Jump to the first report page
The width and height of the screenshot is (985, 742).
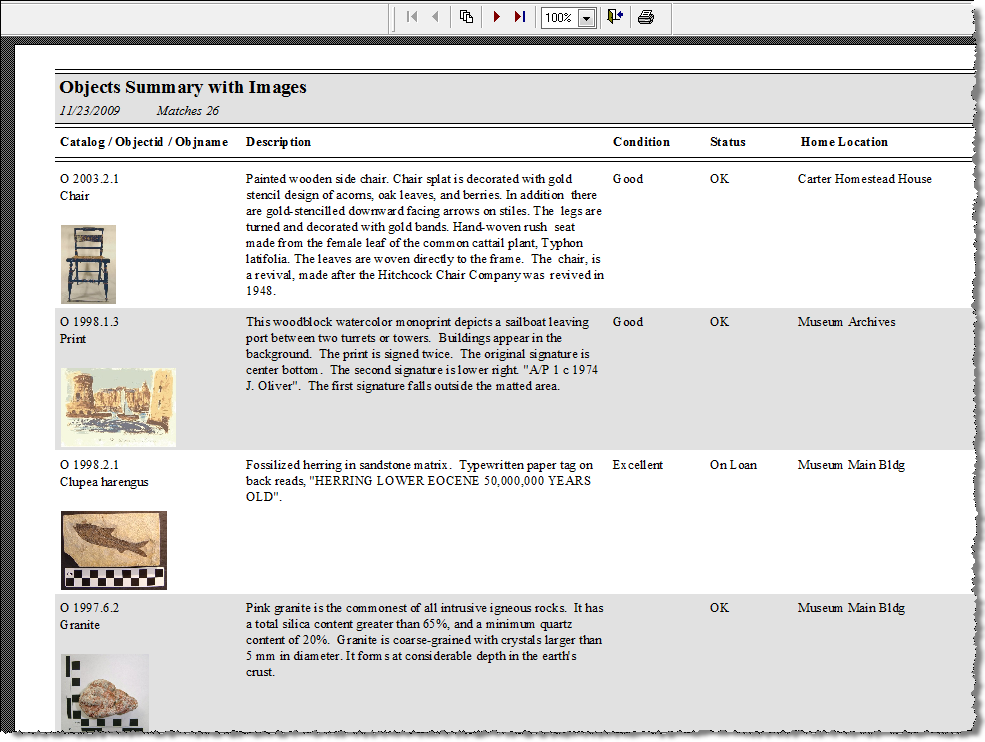(411, 16)
